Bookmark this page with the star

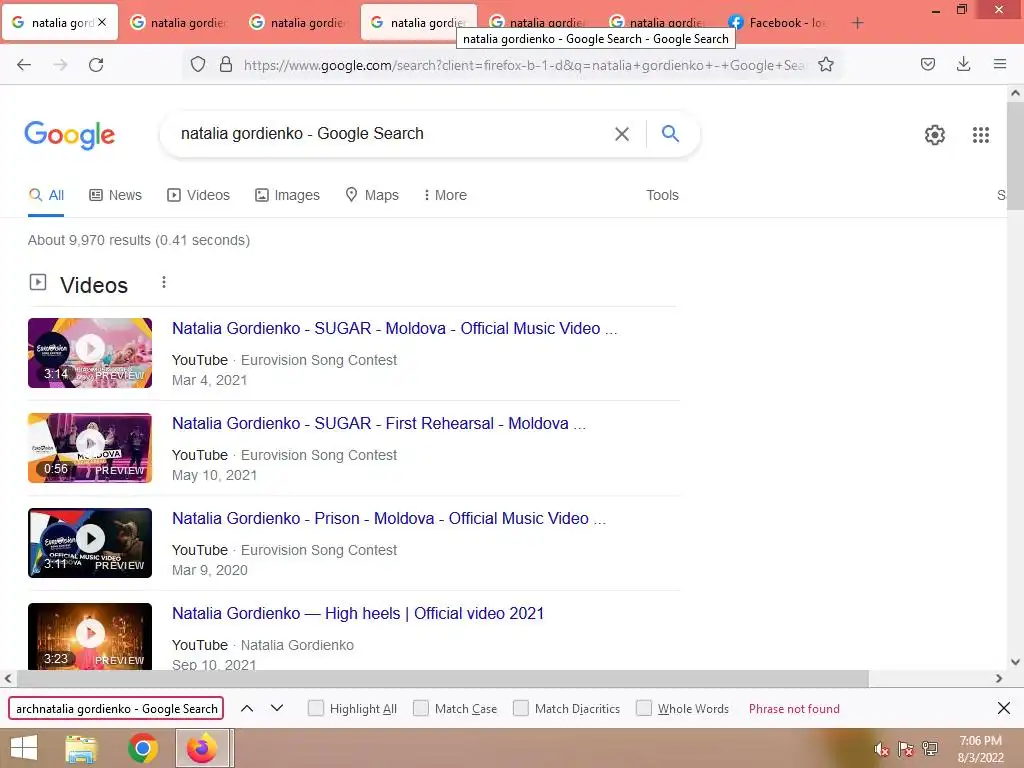pos(825,64)
